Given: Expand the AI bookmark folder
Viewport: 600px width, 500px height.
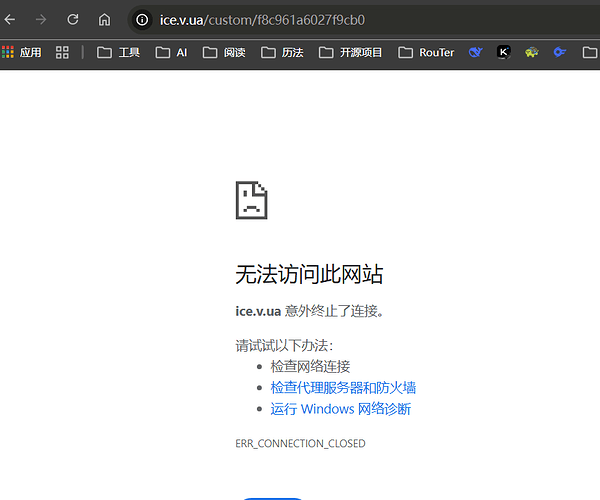Looking at the screenshot, I should tap(171, 52).
